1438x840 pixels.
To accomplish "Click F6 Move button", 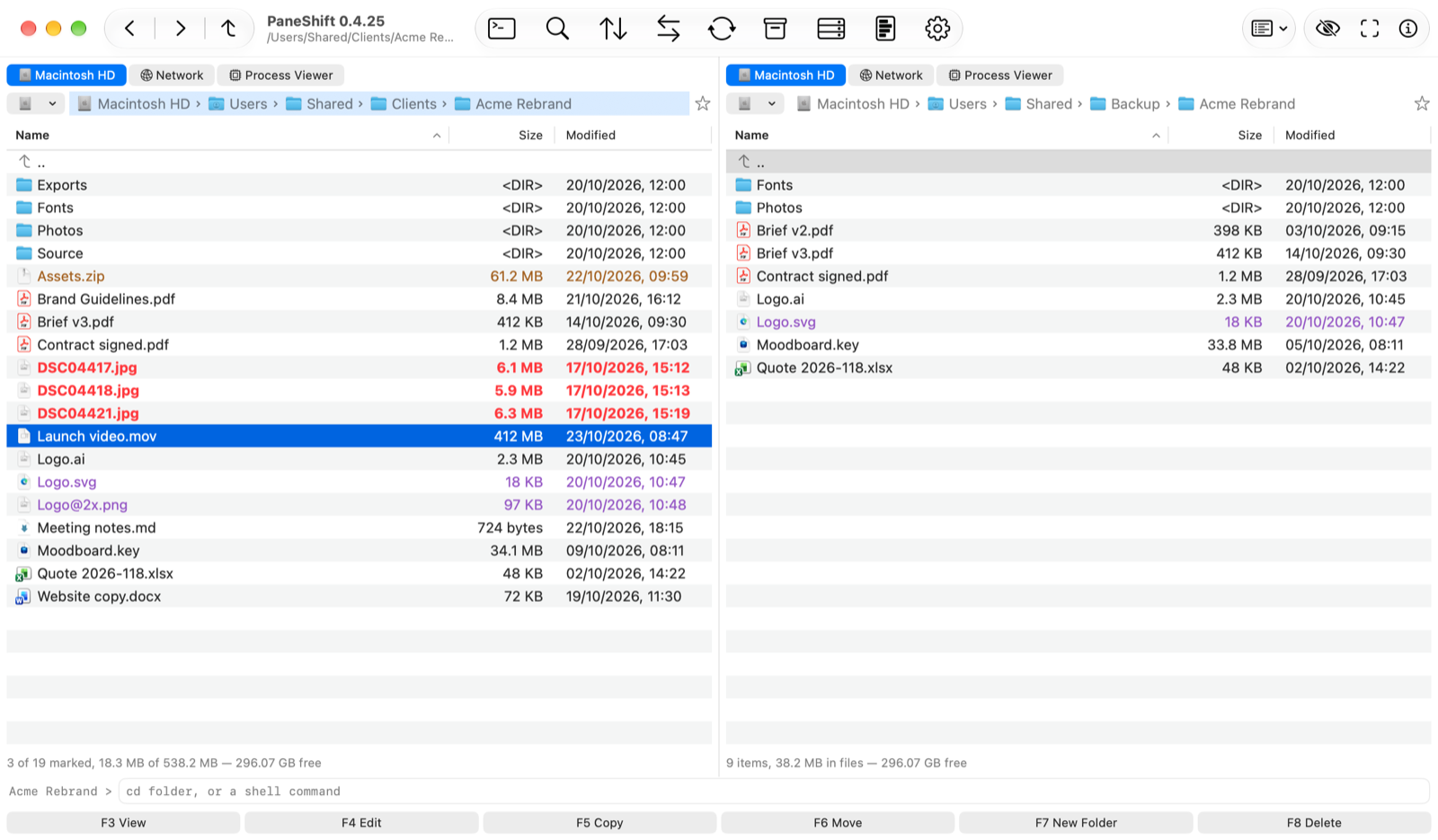I will pyautogui.click(x=838, y=823).
